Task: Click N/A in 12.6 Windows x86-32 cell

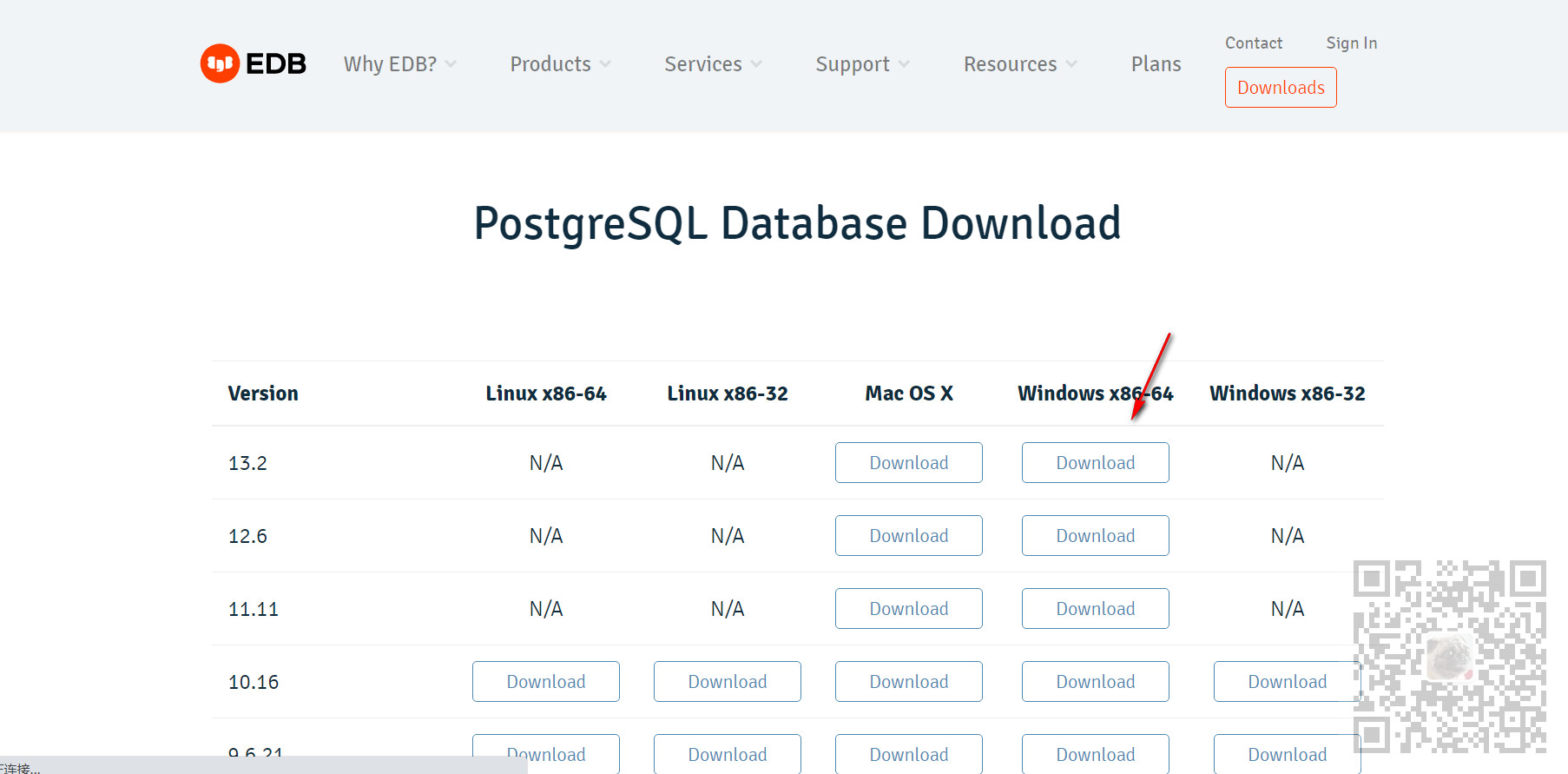Action: point(1288,536)
